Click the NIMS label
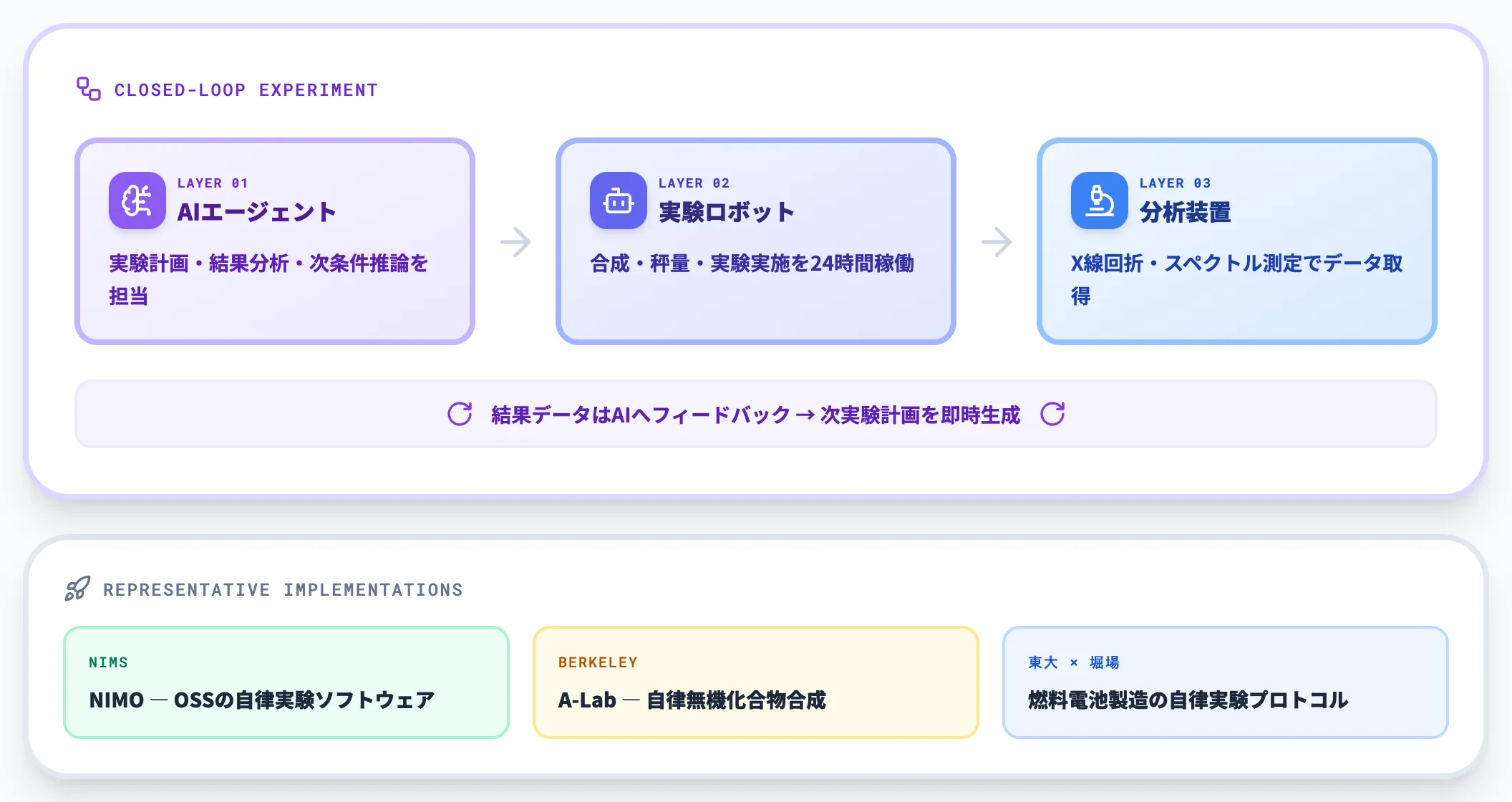The width and height of the screenshot is (1512, 802). (108, 662)
